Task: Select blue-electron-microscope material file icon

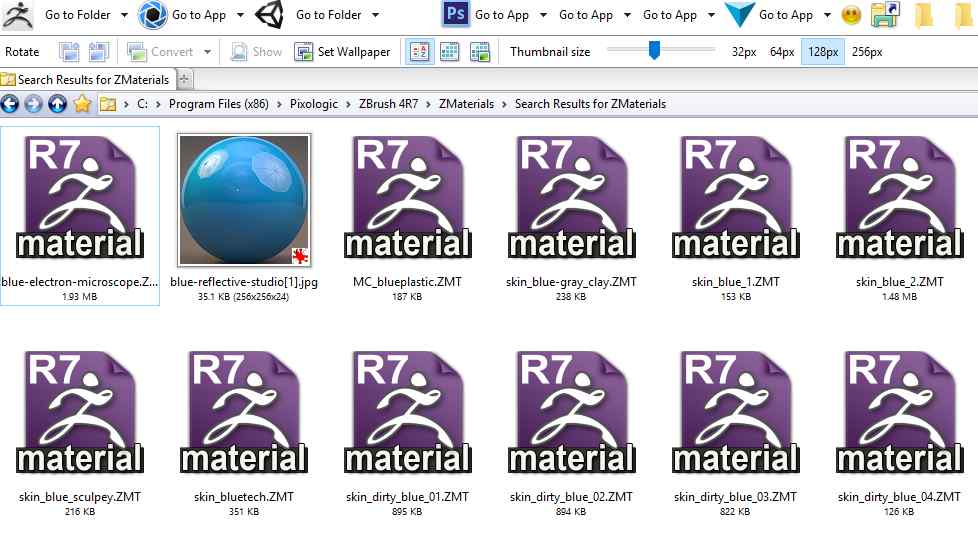Action: [x=80, y=197]
